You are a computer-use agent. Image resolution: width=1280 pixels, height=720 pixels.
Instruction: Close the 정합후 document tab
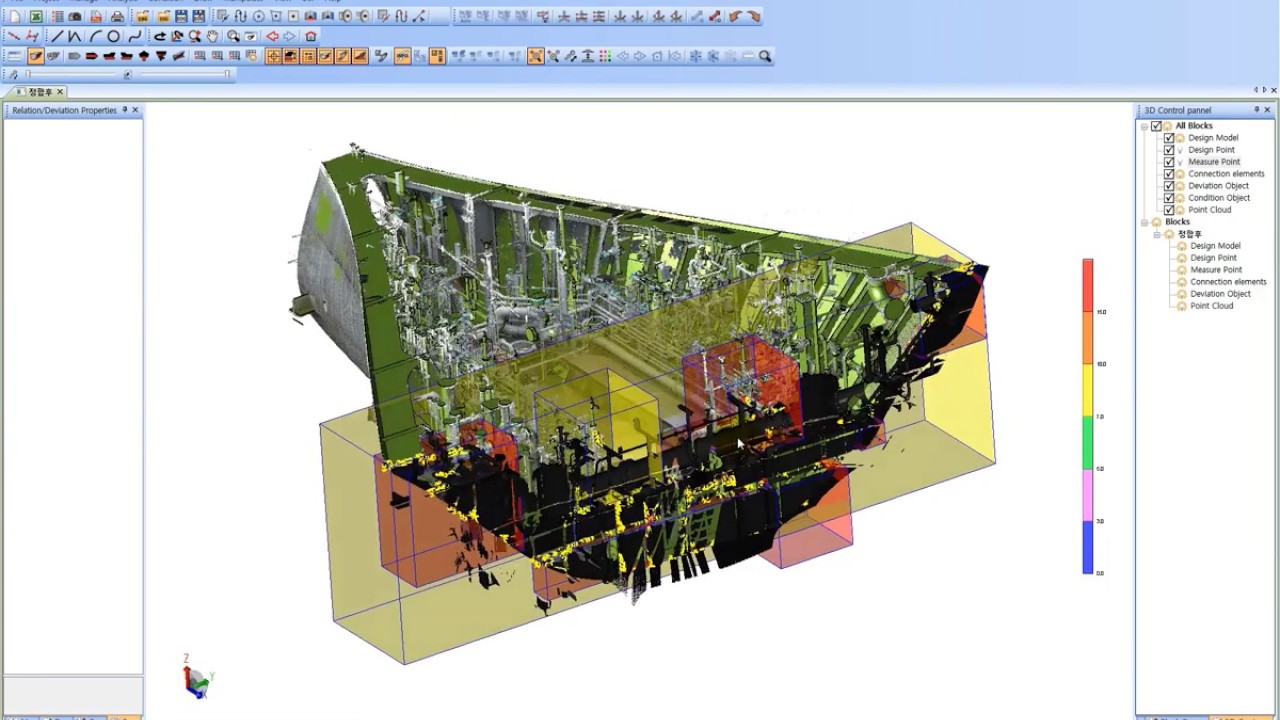tap(60, 92)
